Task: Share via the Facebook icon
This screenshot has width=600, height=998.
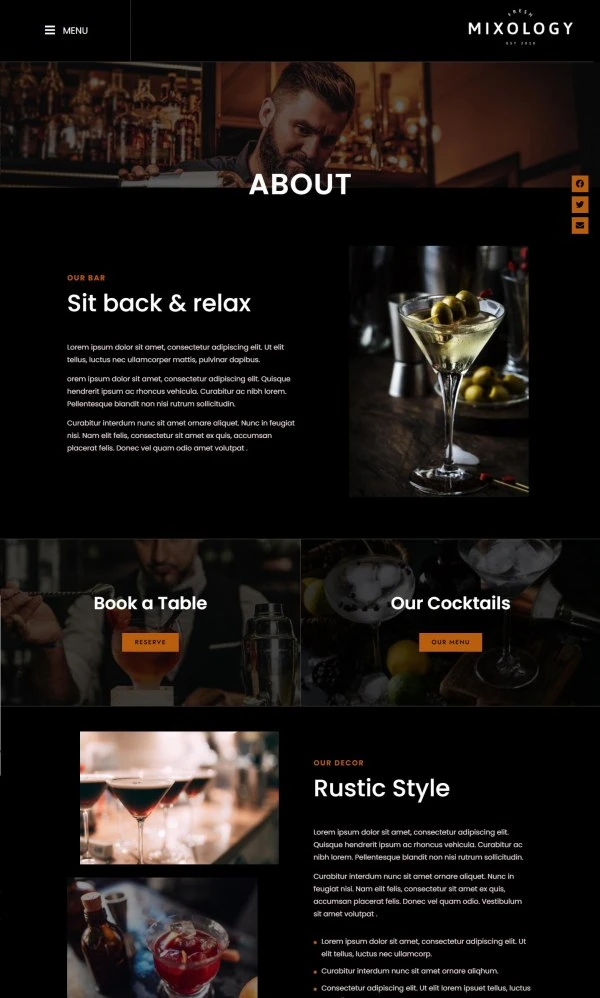Action: pyautogui.click(x=580, y=184)
